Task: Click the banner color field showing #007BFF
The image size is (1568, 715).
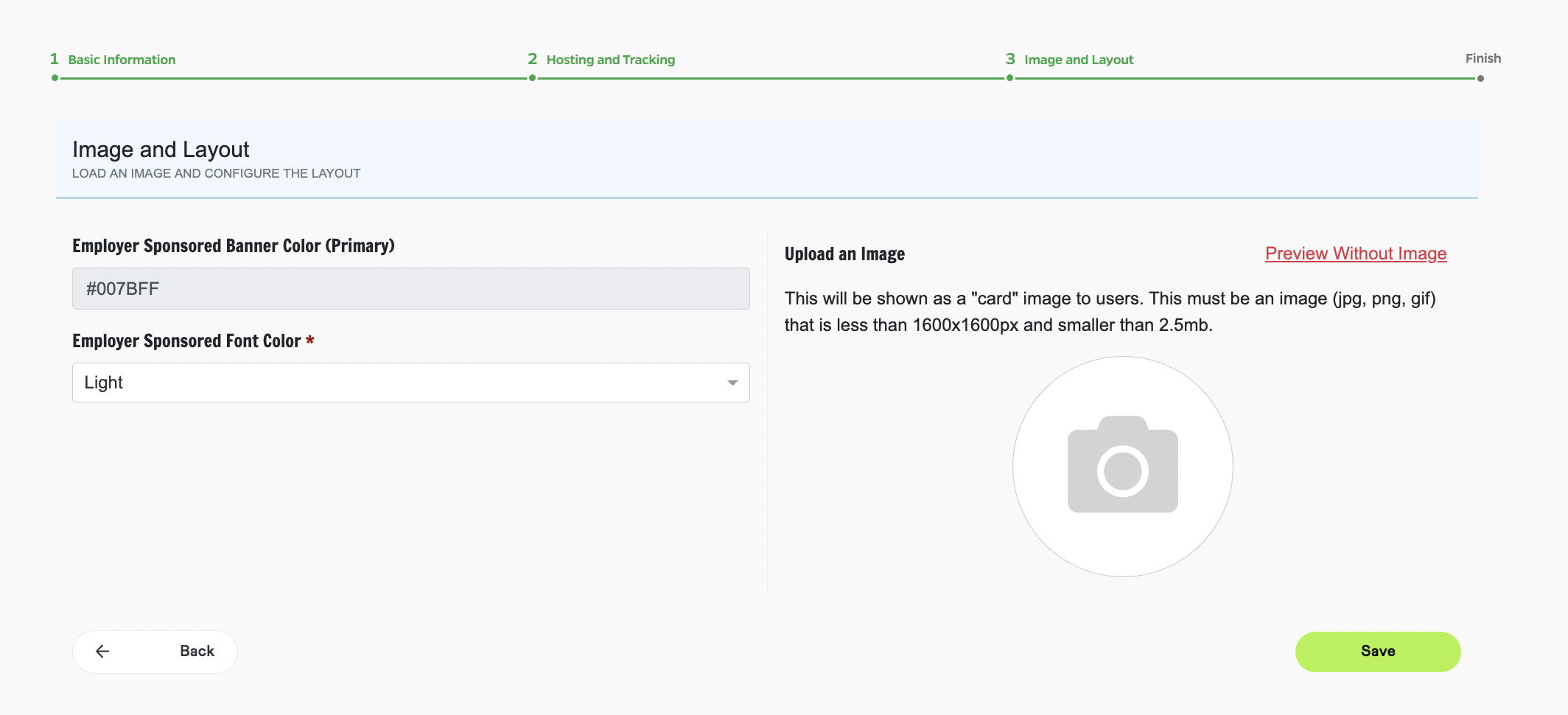Action: point(410,288)
